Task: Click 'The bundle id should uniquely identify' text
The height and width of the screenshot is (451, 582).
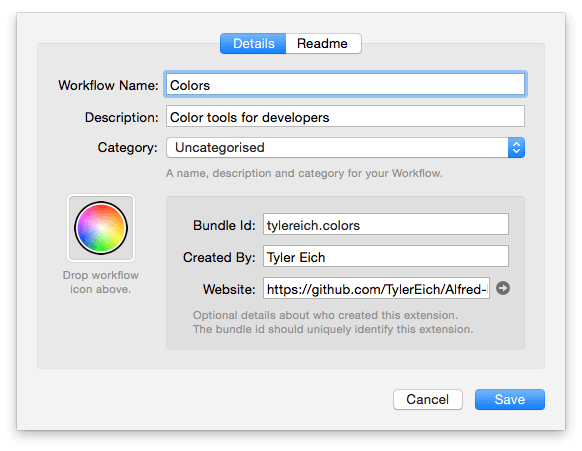Action: click(x=333, y=329)
